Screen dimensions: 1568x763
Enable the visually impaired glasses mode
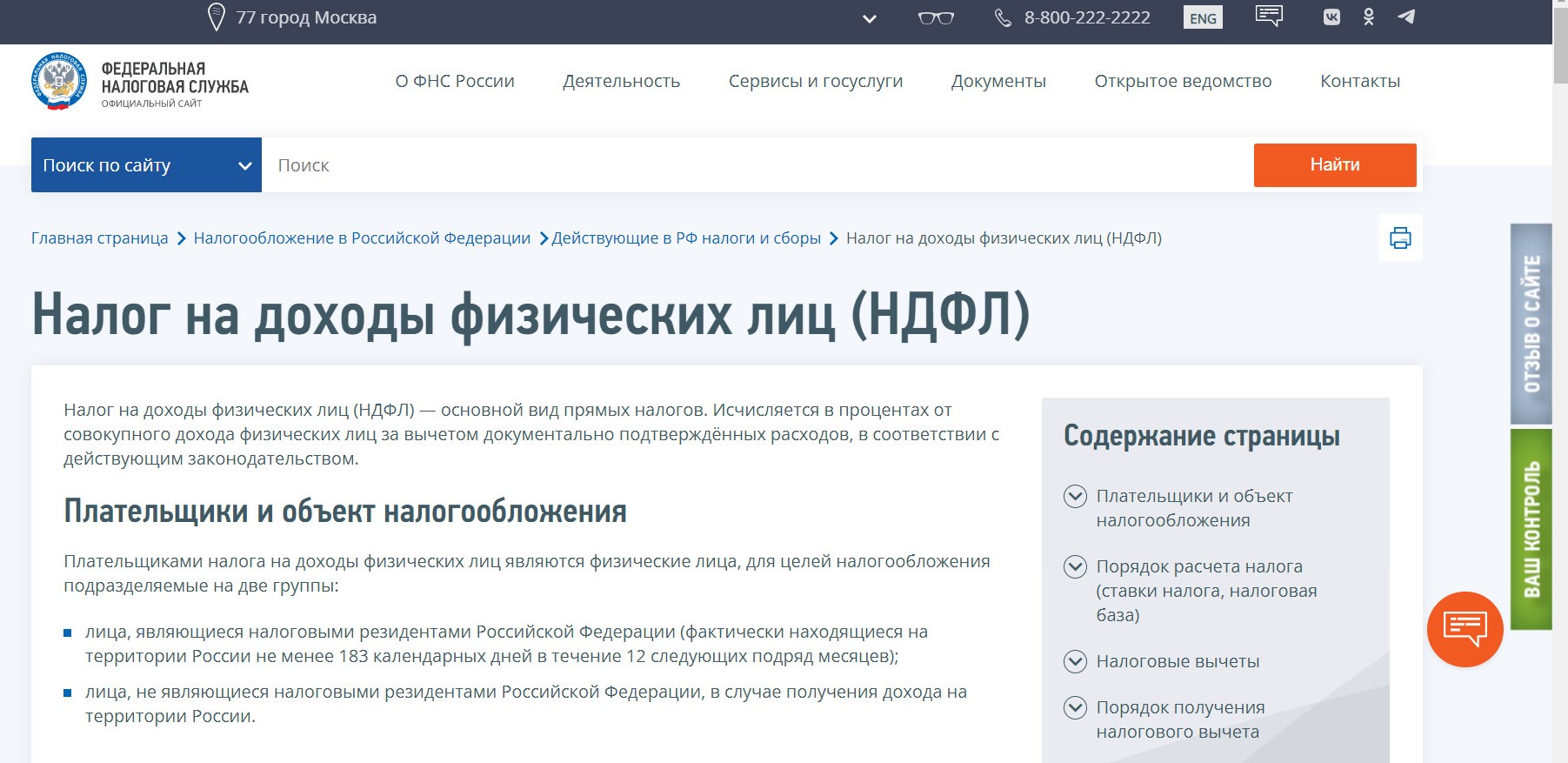point(936,17)
